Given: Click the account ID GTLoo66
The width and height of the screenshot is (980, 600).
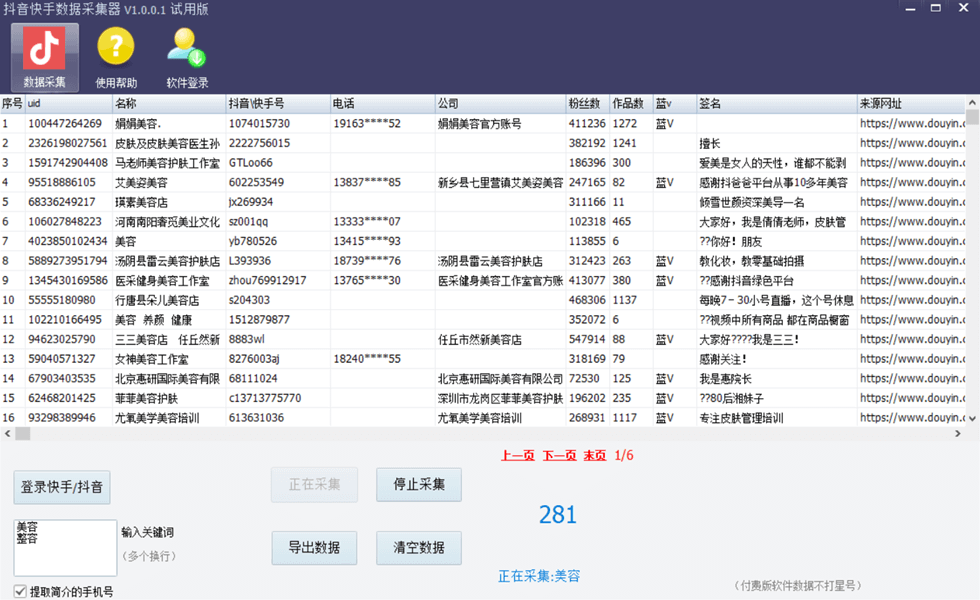Looking at the screenshot, I should (x=251, y=163).
